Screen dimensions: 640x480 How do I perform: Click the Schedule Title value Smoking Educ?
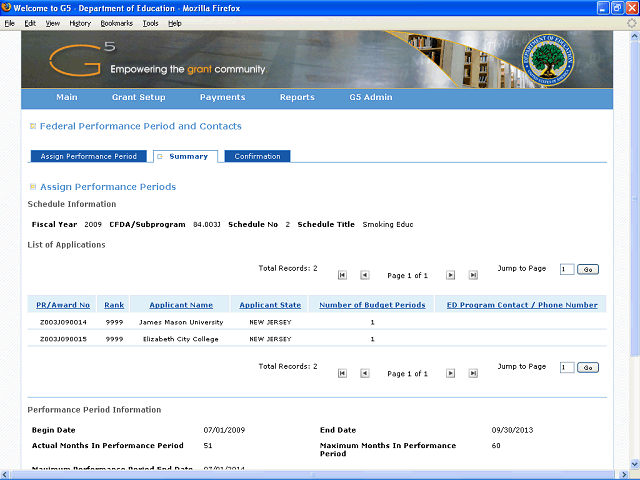pyautogui.click(x=388, y=224)
